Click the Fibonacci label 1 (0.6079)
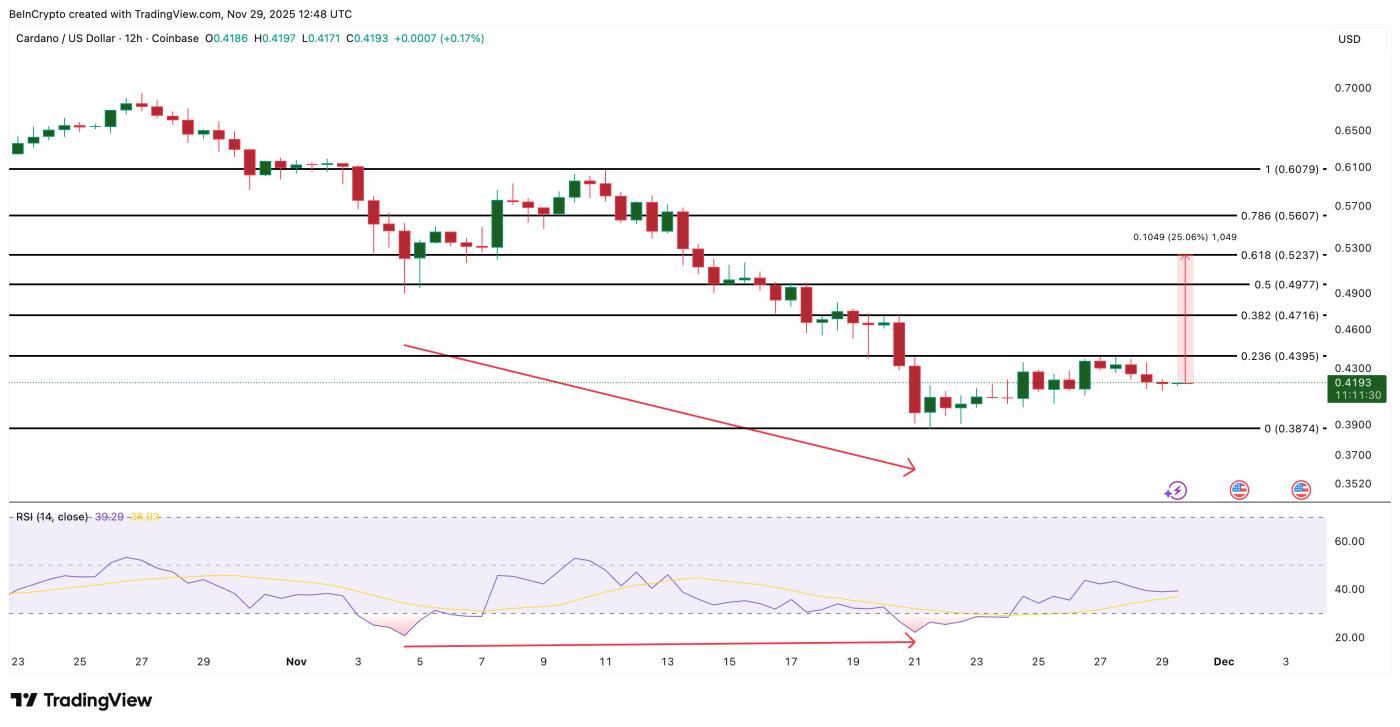 [x=1292, y=169]
